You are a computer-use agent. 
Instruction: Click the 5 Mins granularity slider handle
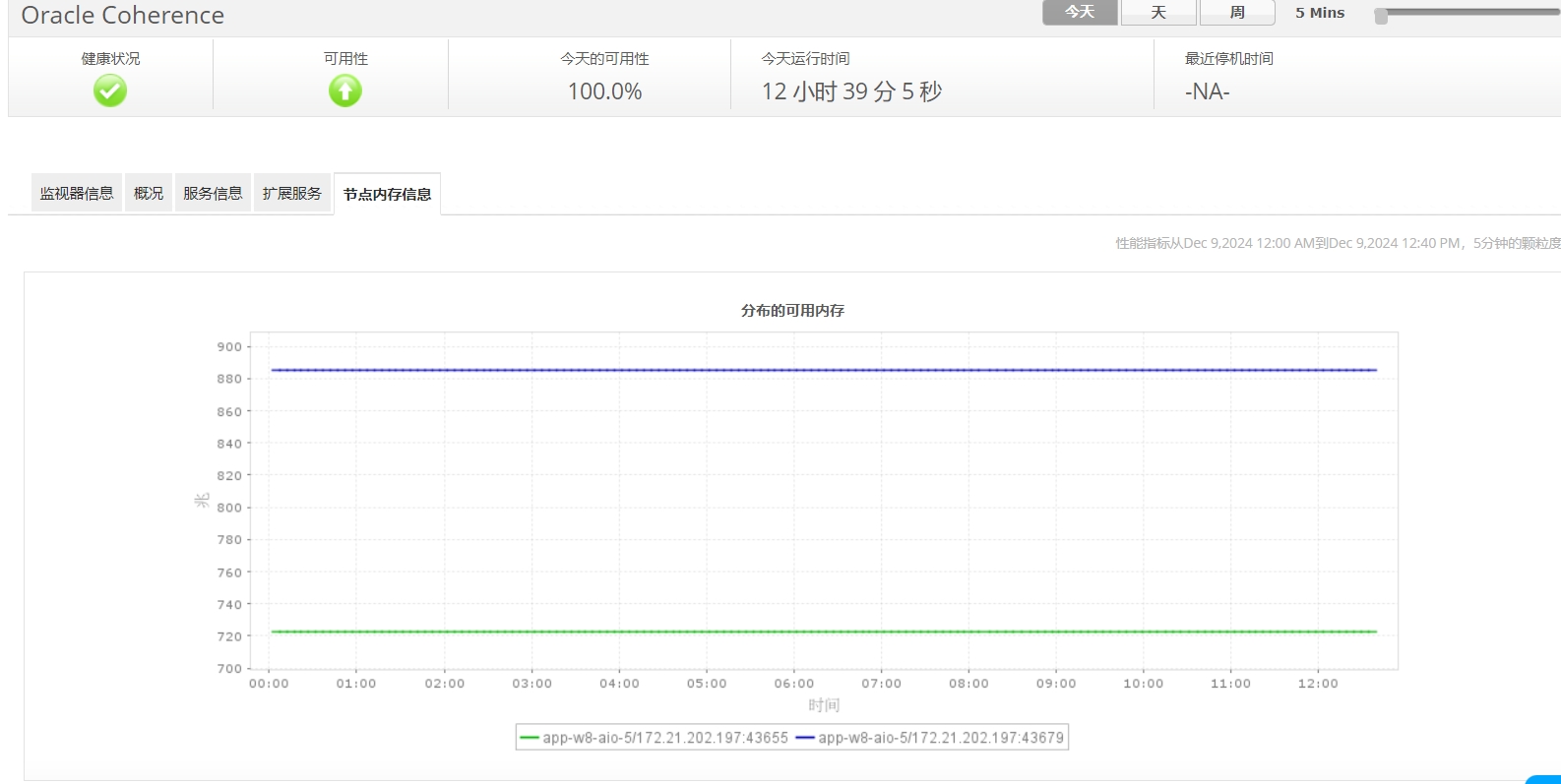coord(1381,16)
